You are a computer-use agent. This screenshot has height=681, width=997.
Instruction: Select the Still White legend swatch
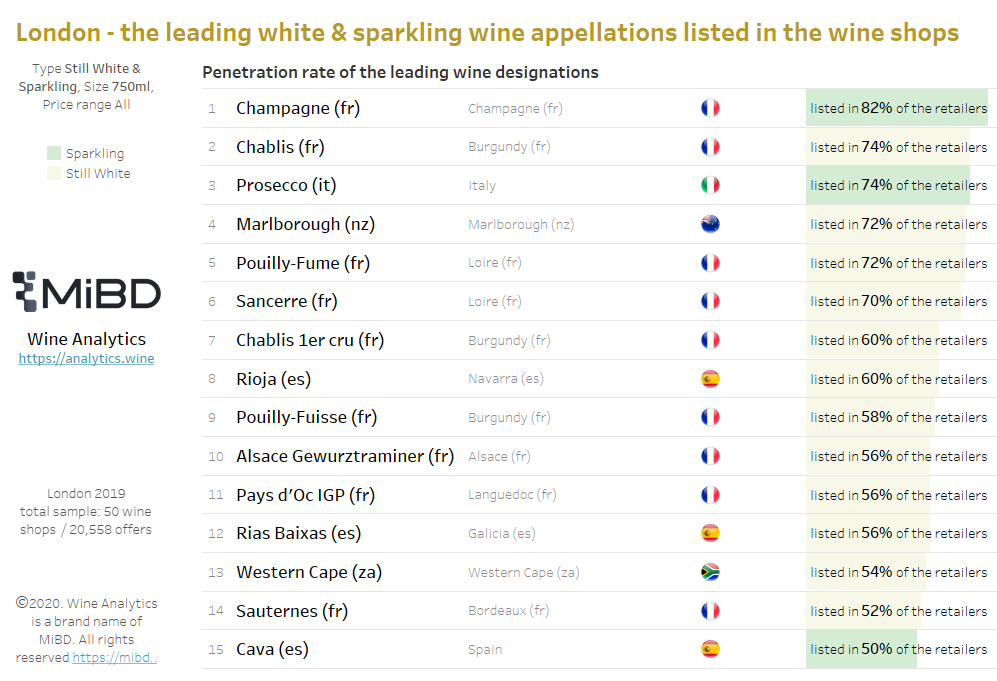(54, 173)
